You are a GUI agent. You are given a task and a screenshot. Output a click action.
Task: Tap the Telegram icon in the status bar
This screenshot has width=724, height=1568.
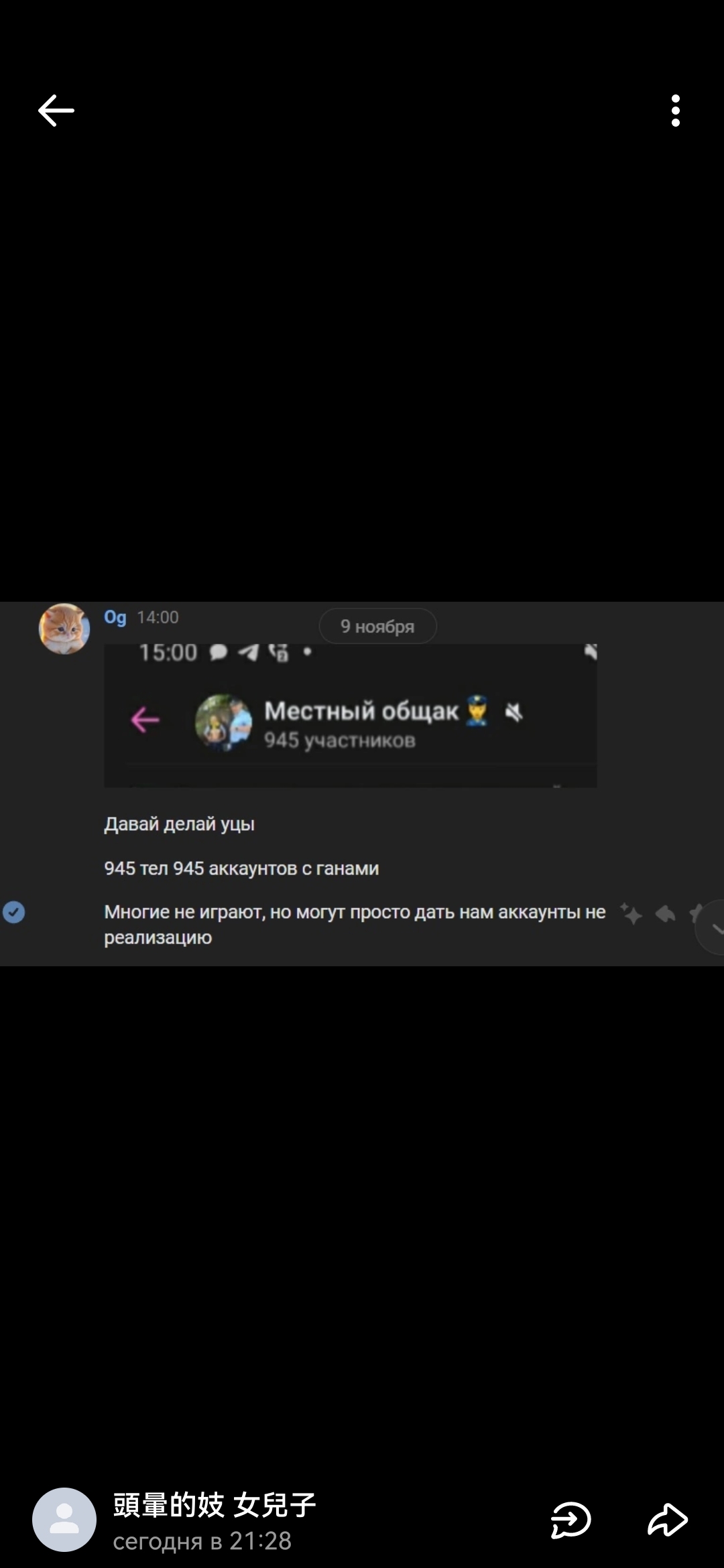pos(248,652)
